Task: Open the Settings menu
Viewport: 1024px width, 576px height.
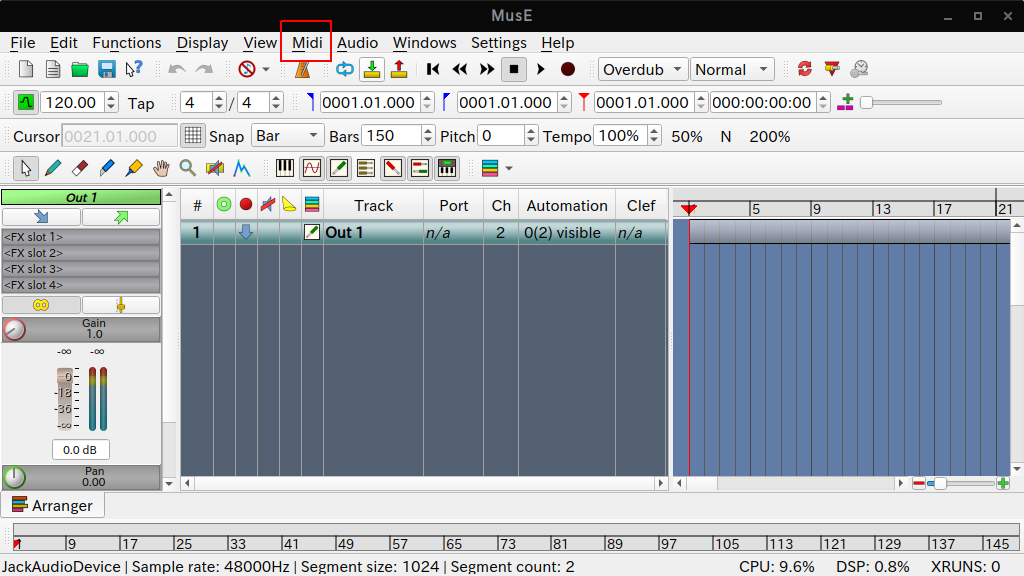Action: [x=499, y=43]
